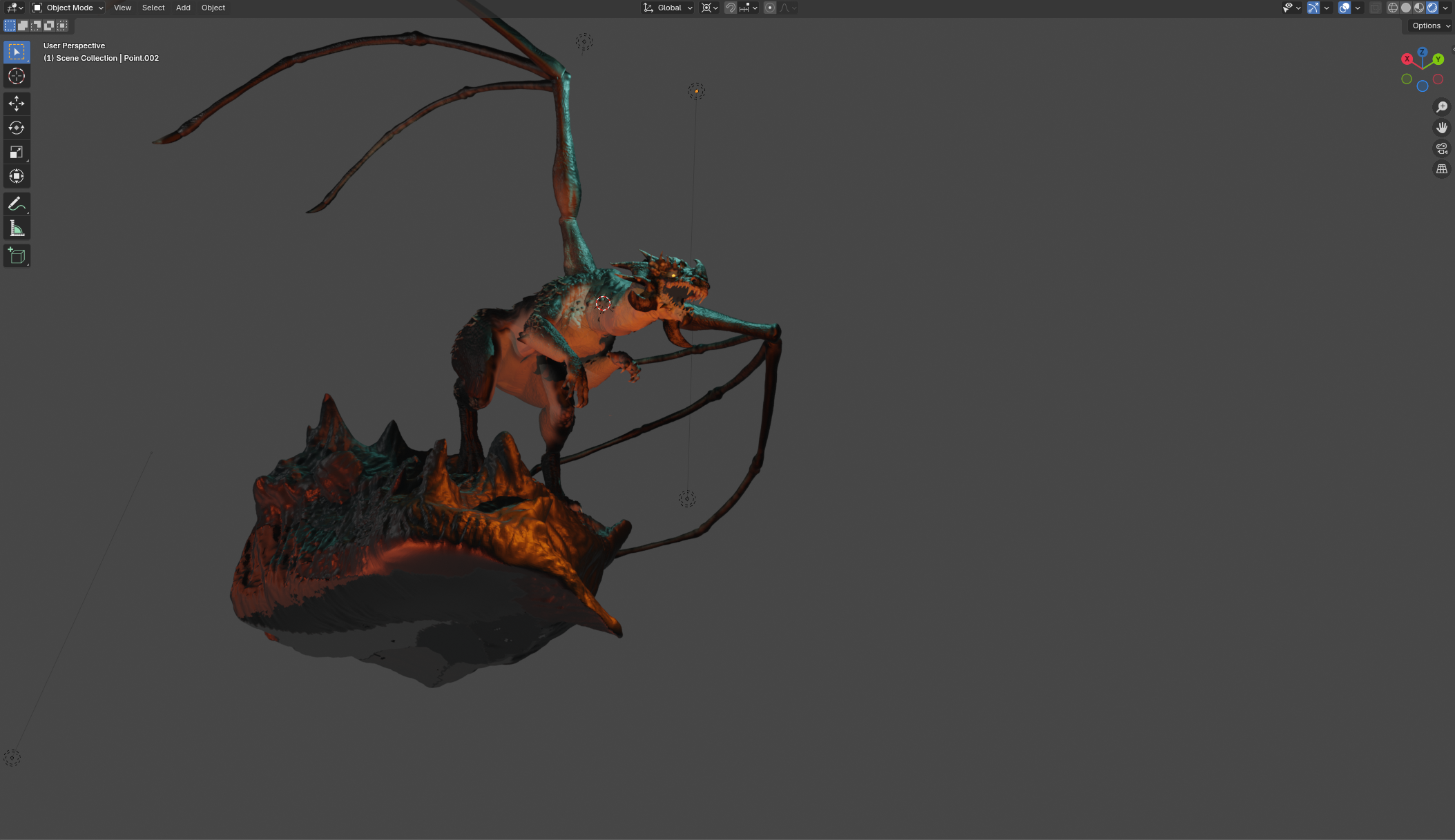Open Global transform orientation dropdown
Screen dimensions: 1455x840
coord(668,8)
